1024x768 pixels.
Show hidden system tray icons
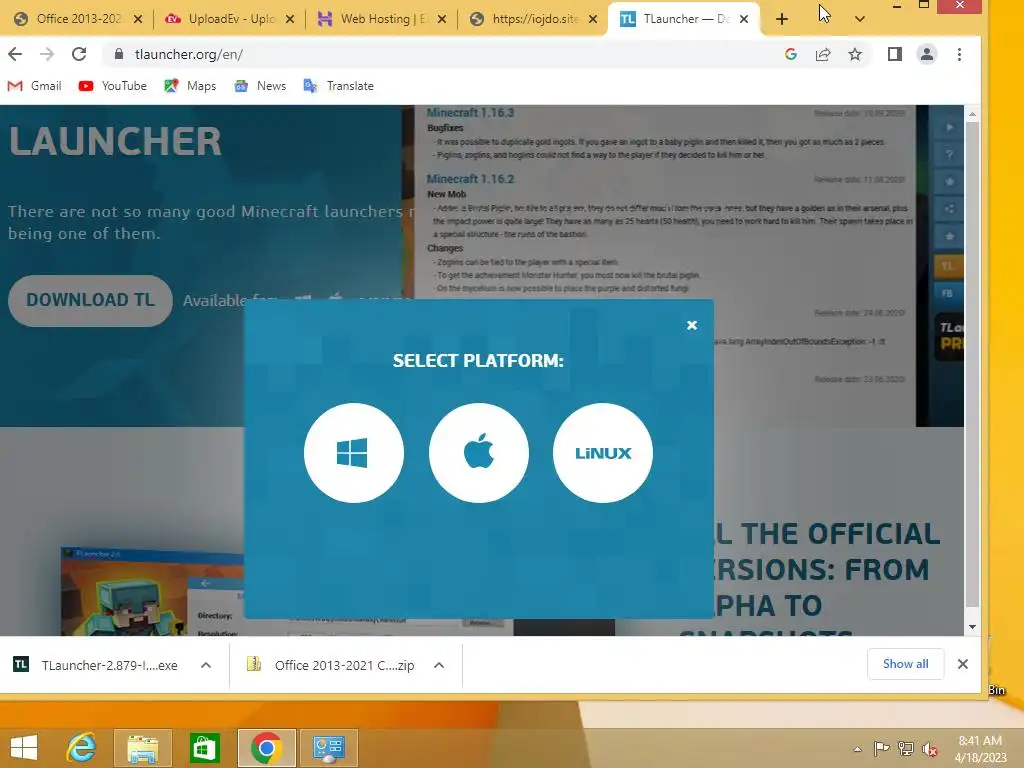coord(857,749)
